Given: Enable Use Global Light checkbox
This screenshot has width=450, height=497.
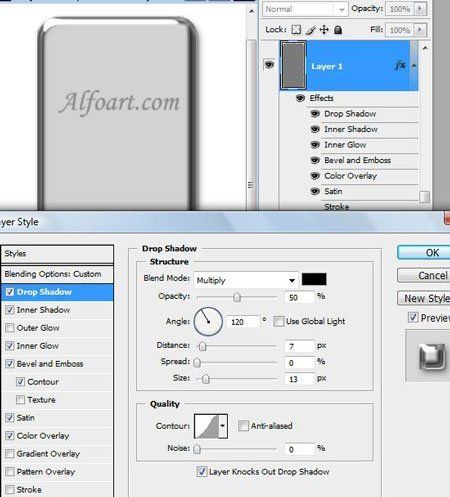Looking at the screenshot, I should (x=278, y=321).
